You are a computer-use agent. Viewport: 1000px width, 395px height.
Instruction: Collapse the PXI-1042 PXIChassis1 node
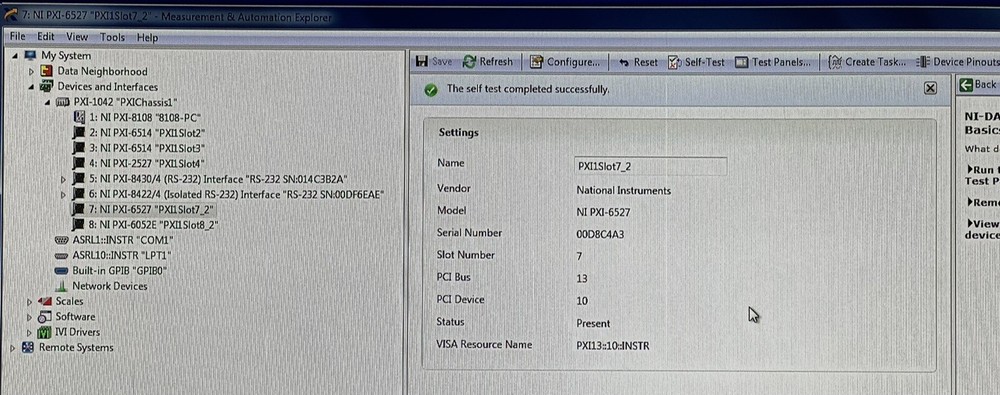[47, 102]
